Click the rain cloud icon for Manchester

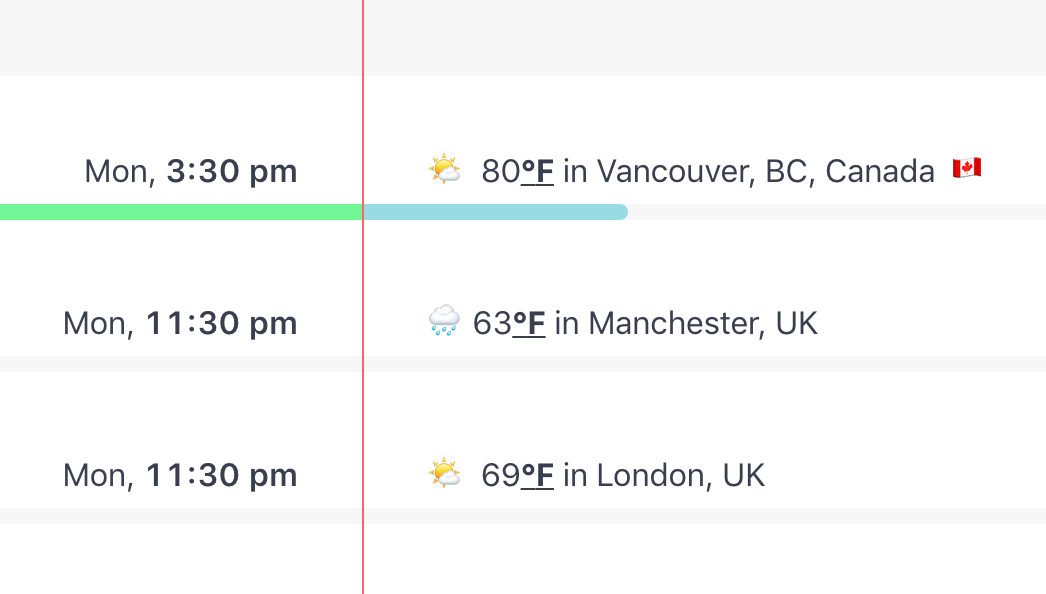(444, 322)
